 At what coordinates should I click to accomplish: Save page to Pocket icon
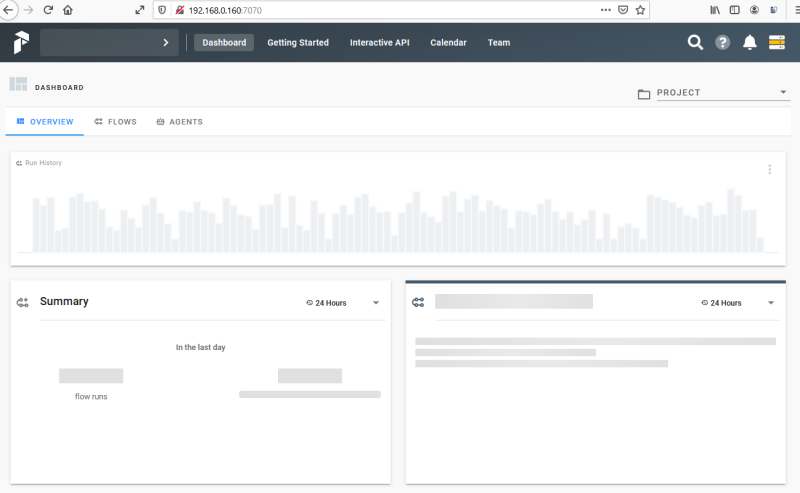(623, 10)
